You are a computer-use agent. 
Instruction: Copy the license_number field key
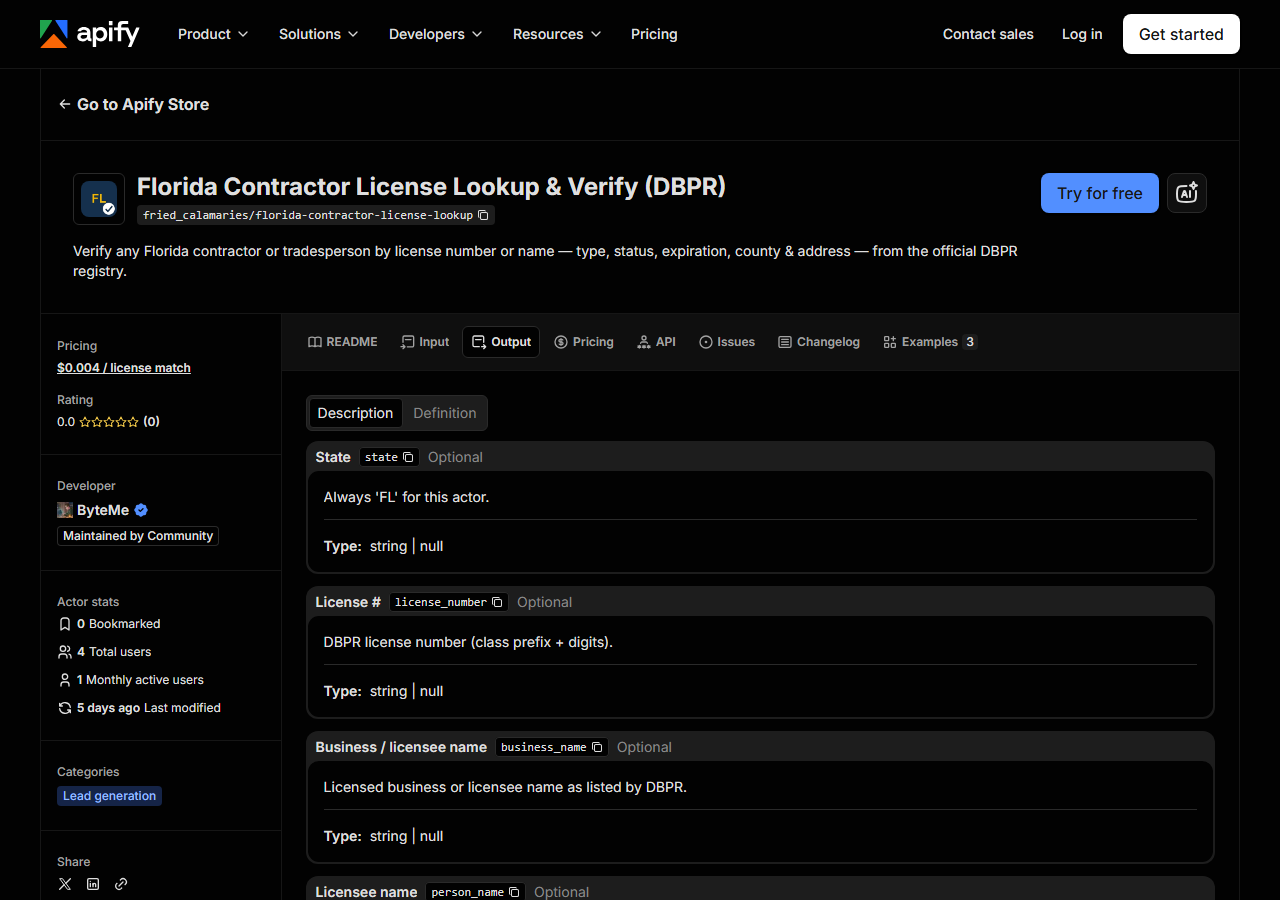pos(497,602)
